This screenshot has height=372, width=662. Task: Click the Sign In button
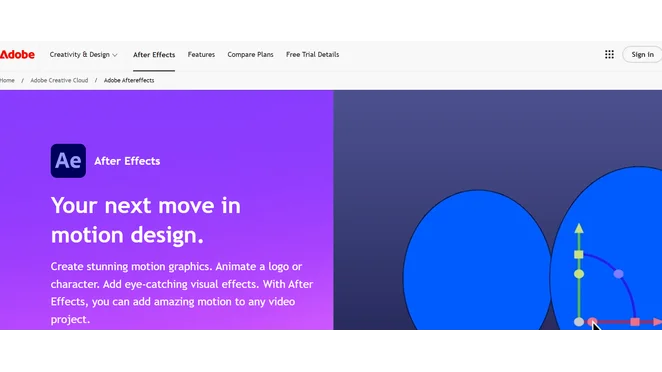642,54
